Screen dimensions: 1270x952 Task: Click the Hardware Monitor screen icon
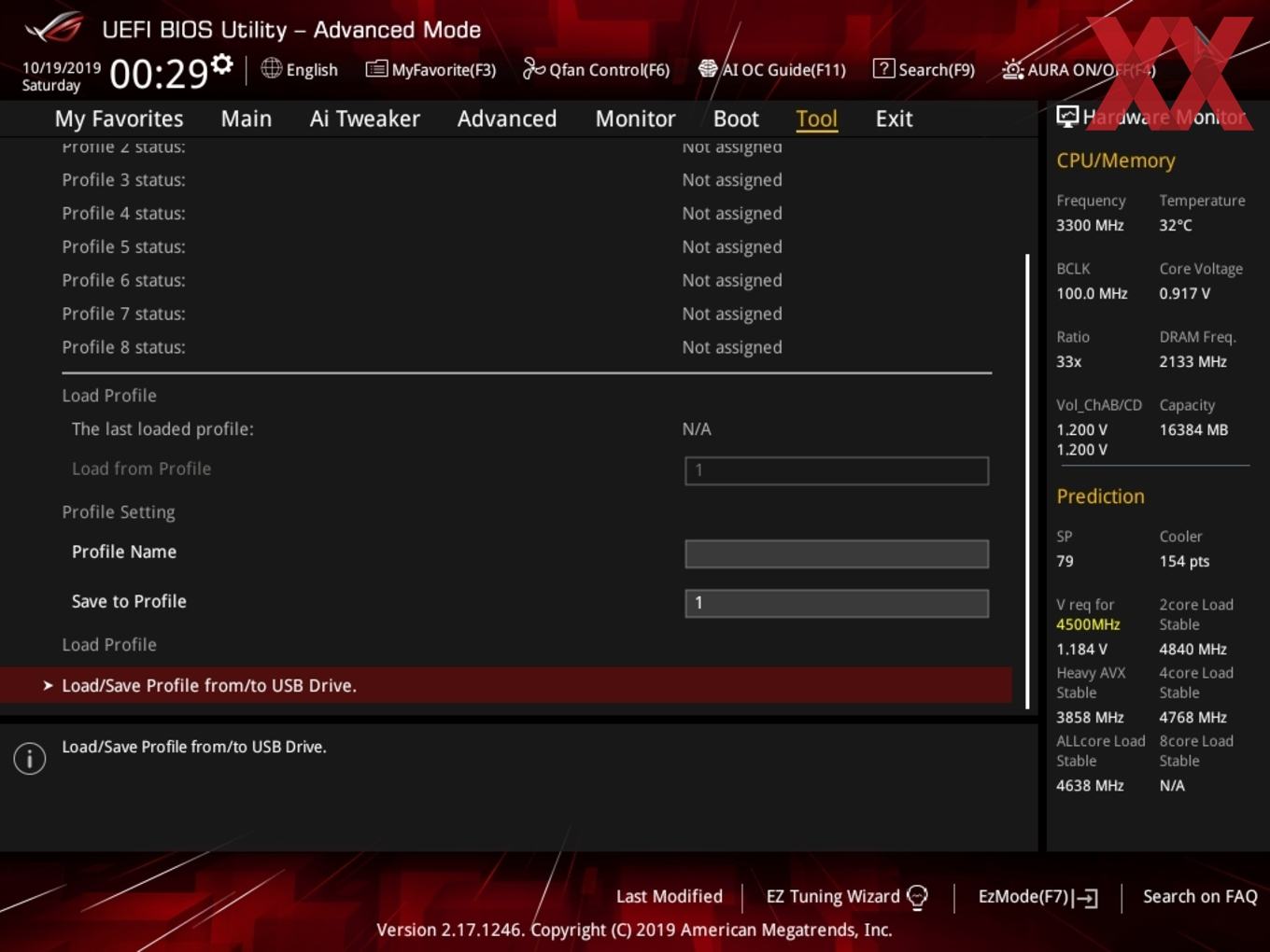(x=1067, y=116)
